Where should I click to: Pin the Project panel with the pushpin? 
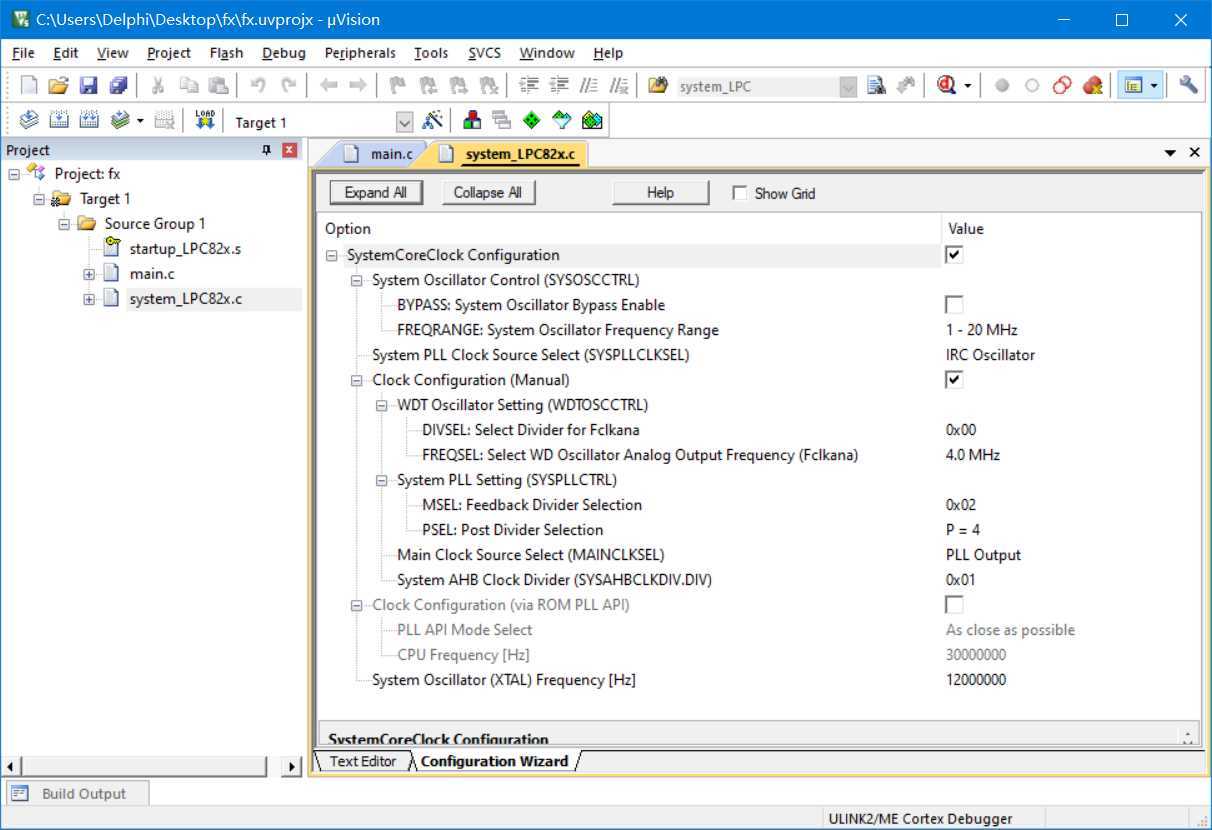pyautogui.click(x=267, y=150)
